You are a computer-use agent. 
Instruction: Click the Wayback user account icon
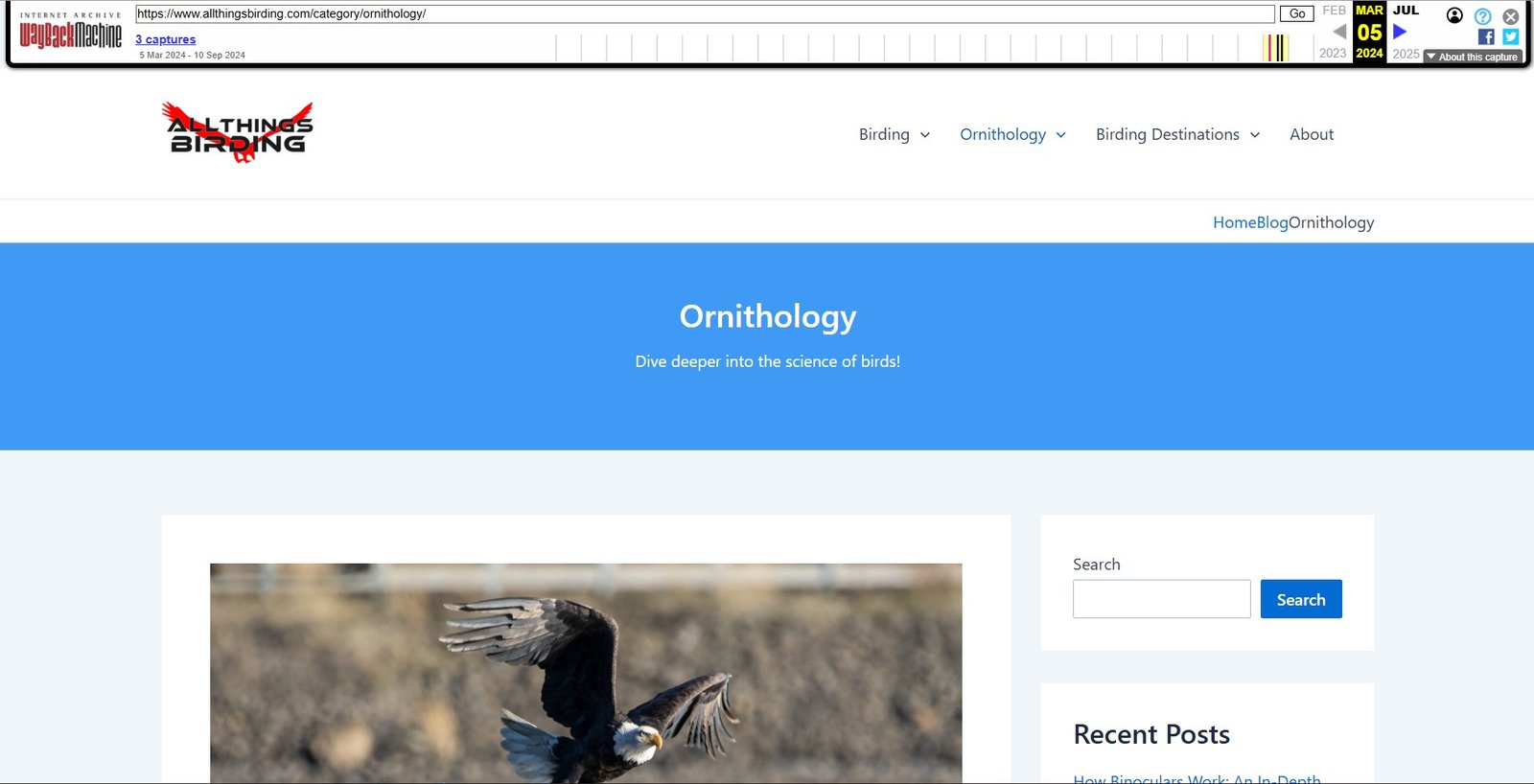(x=1454, y=15)
